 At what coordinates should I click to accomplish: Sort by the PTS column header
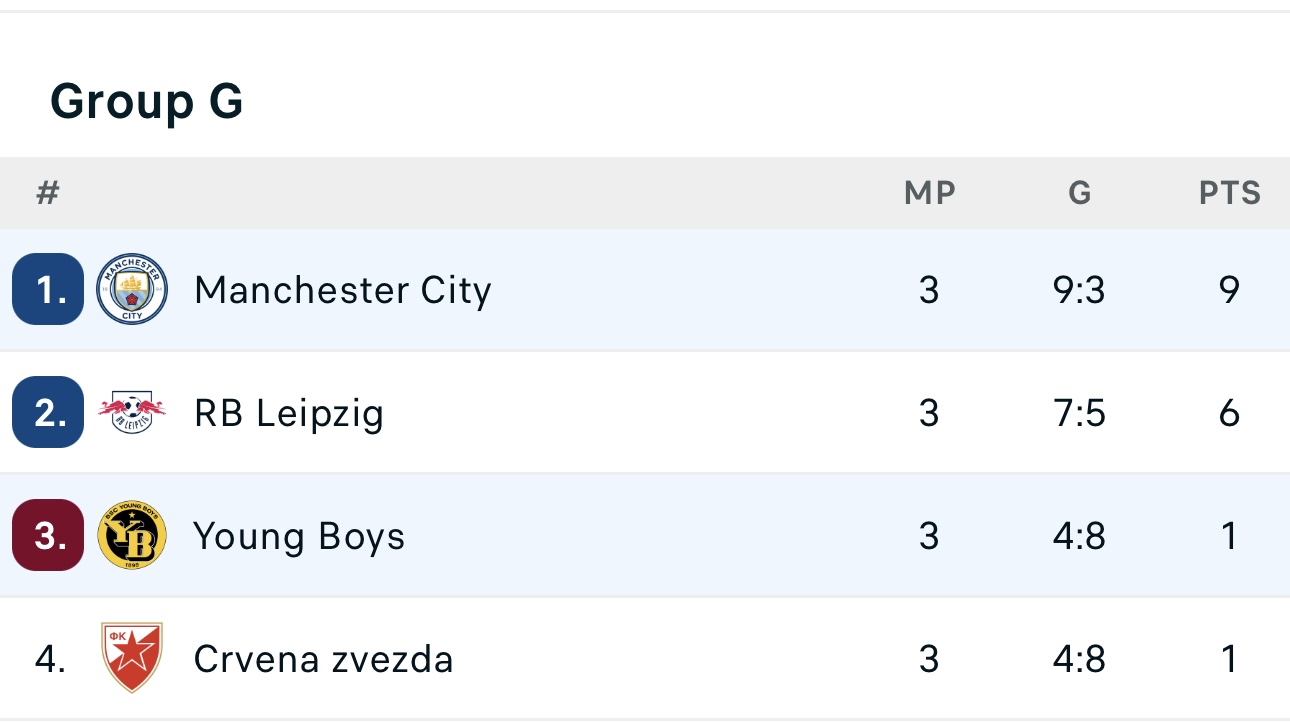(x=1230, y=193)
